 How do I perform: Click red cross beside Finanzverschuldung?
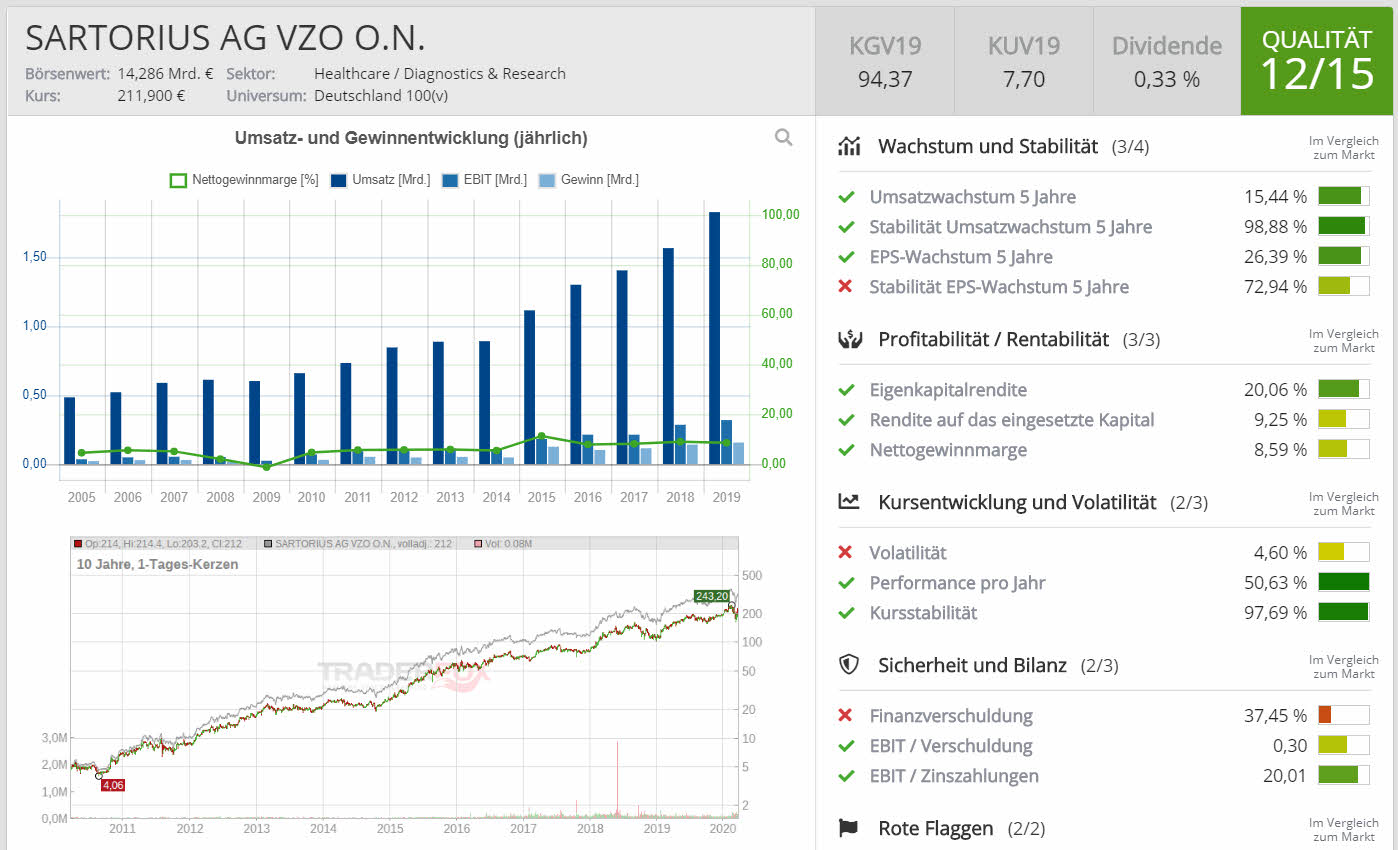point(846,716)
